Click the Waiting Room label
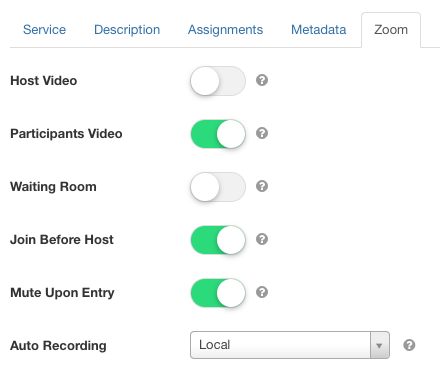The height and width of the screenshot is (372, 440). pyautogui.click(x=53, y=187)
